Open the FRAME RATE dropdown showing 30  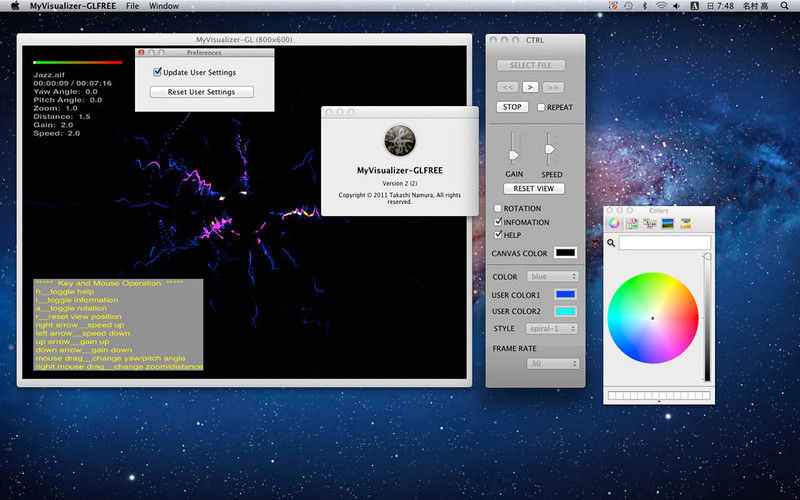pos(552,364)
